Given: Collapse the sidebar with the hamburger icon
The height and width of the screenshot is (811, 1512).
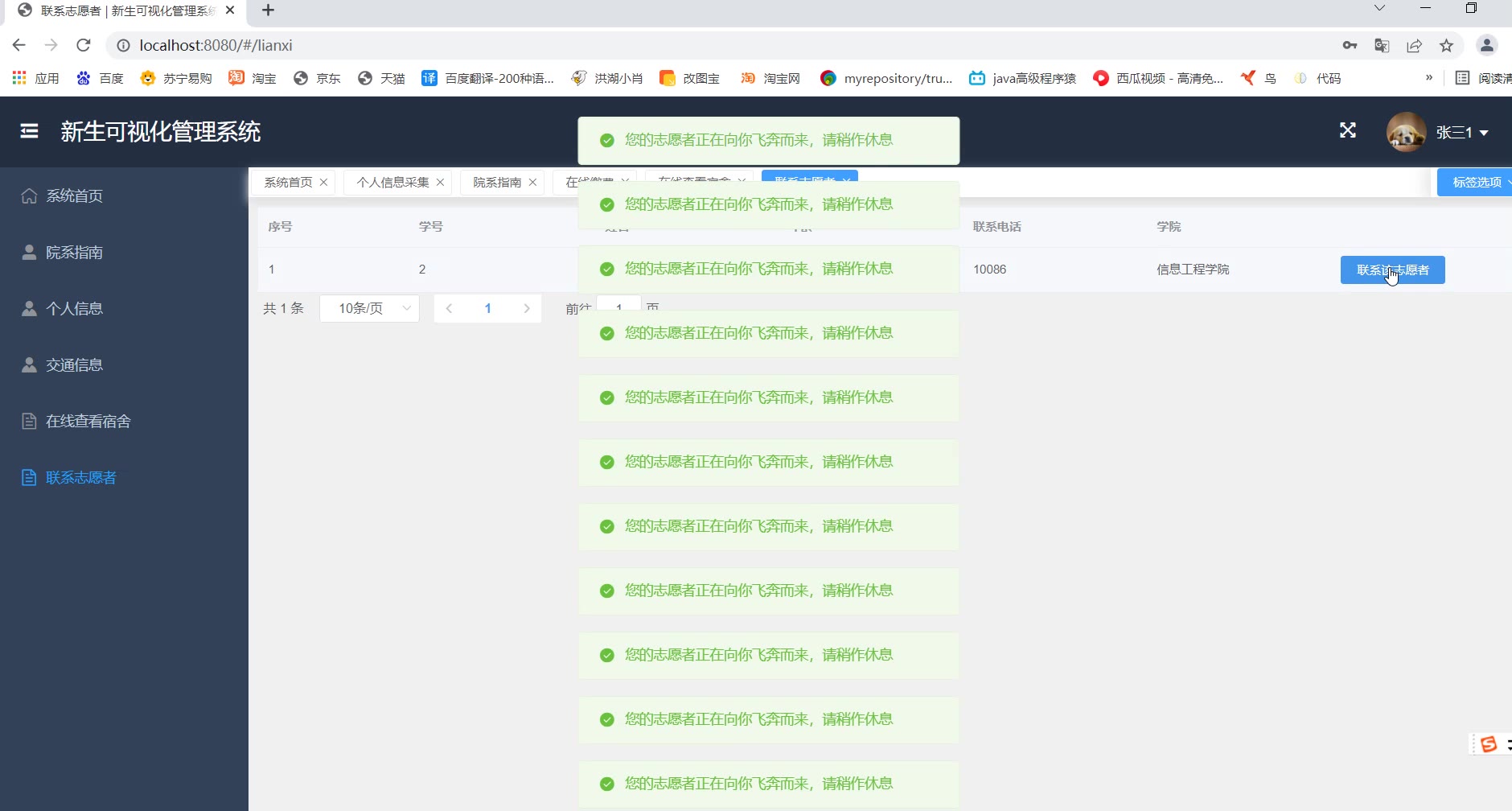Looking at the screenshot, I should (x=29, y=131).
